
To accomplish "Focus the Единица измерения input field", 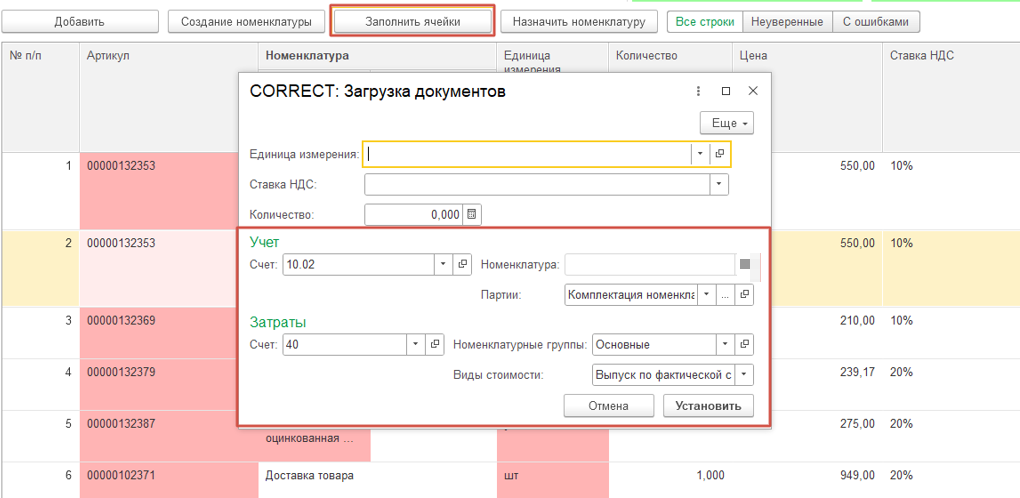I will 527,154.
